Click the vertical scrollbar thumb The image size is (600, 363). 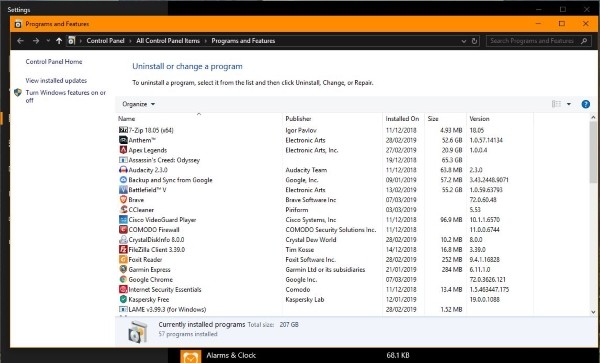click(593, 152)
